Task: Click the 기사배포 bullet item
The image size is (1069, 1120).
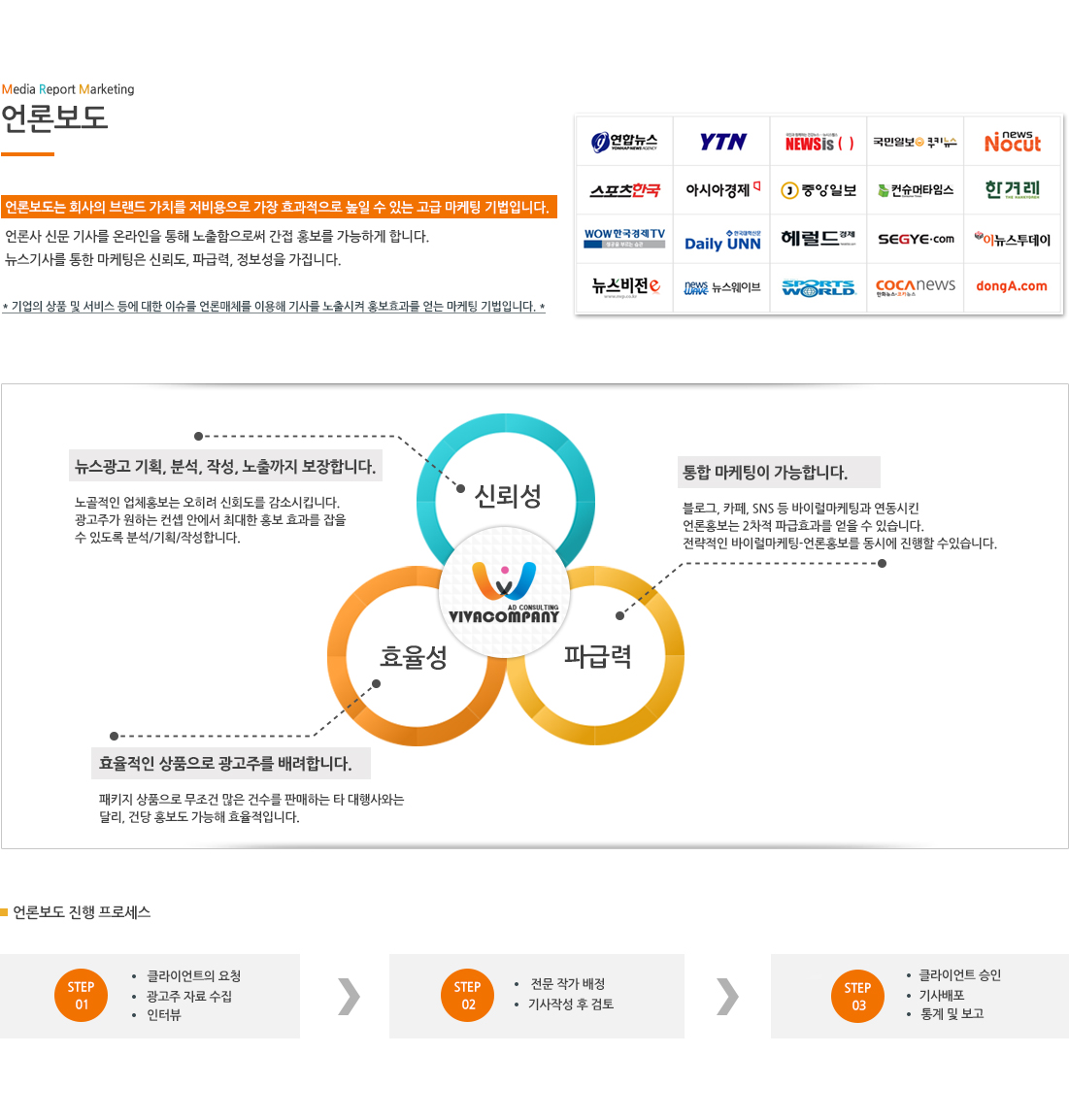Action: [942, 995]
